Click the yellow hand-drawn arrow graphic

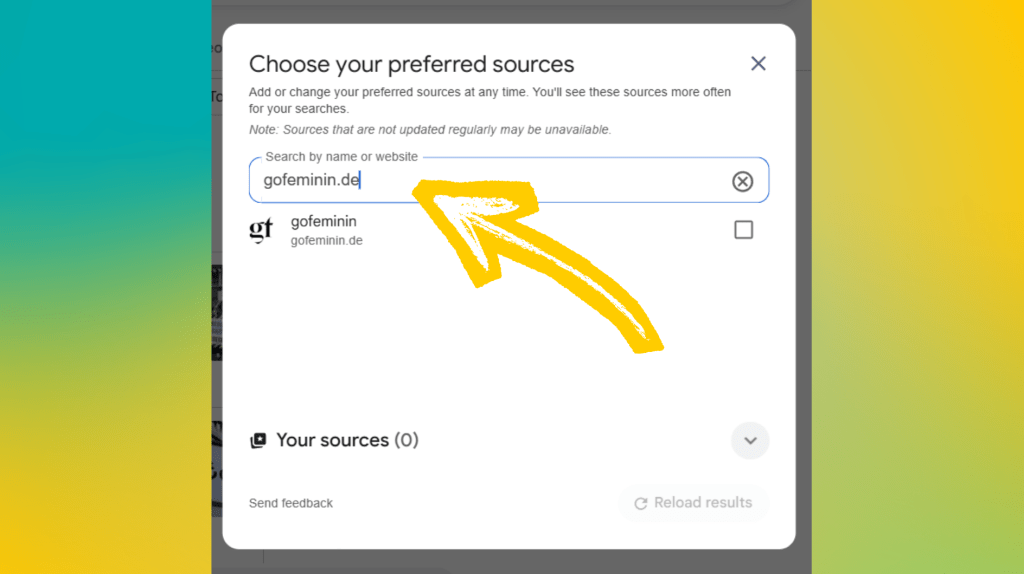click(x=537, y=264)
